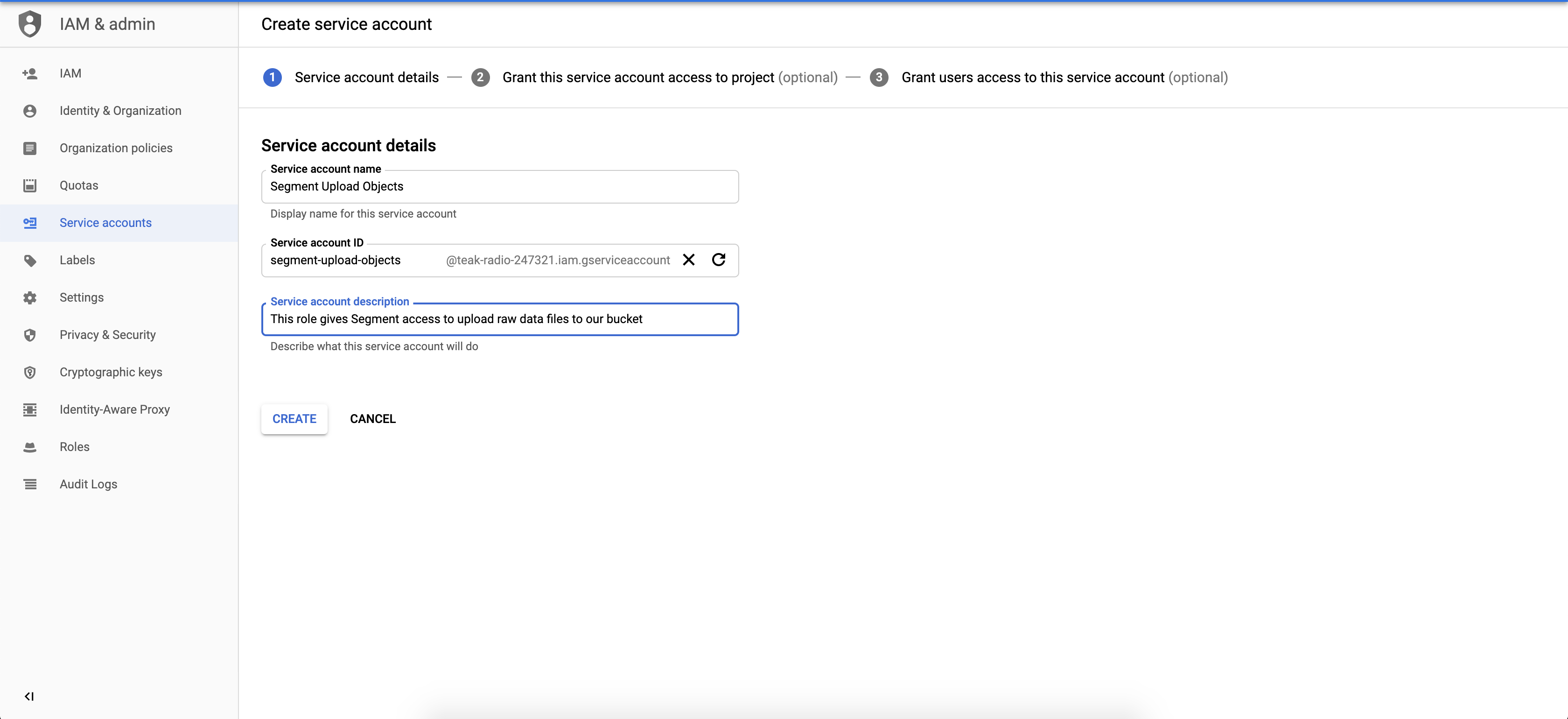Click the Settings gear icon

[x=30, y=297]
